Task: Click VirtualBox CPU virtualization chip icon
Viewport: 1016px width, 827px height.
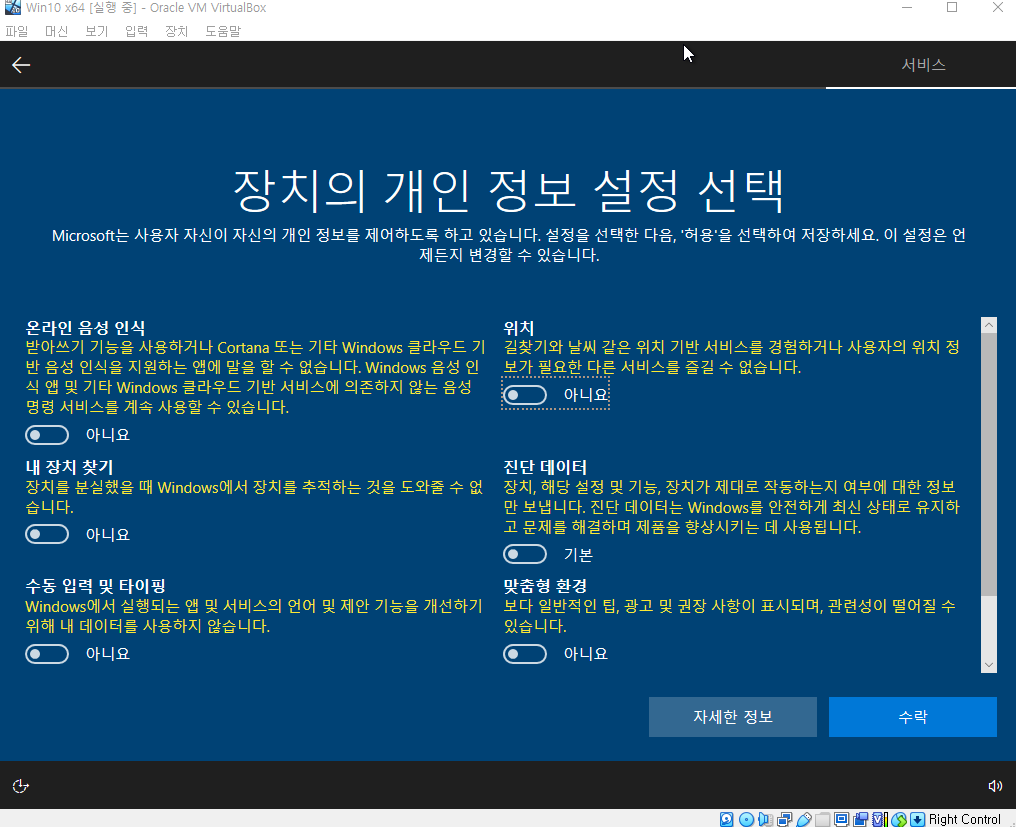Action: click(x=879, y=819)
